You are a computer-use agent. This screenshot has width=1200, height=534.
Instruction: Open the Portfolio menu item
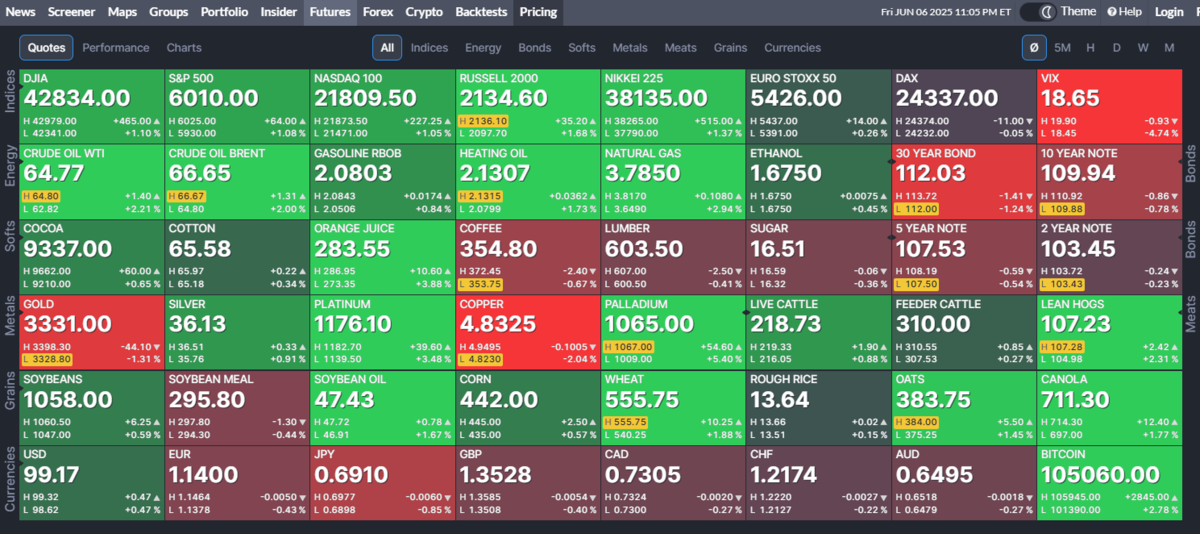tap(224, 12)
